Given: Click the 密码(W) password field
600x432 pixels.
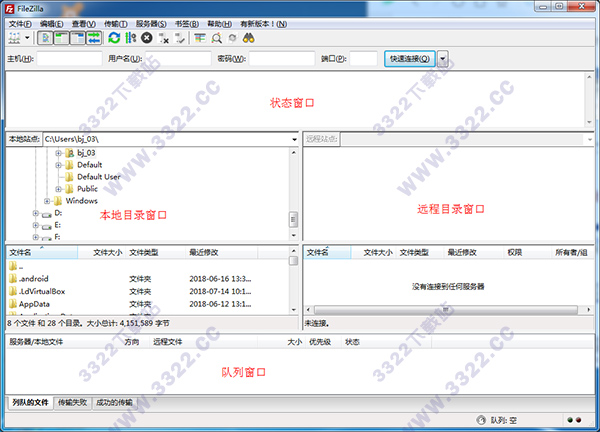Looking at the screenshot, I should (x=282, y=59).
